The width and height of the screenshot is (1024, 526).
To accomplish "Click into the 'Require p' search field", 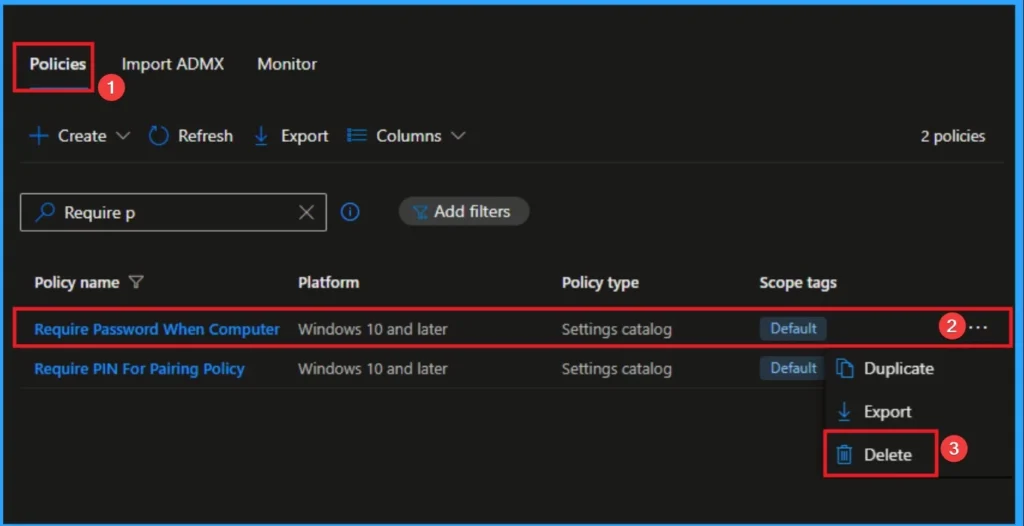I will click(173, 212).
